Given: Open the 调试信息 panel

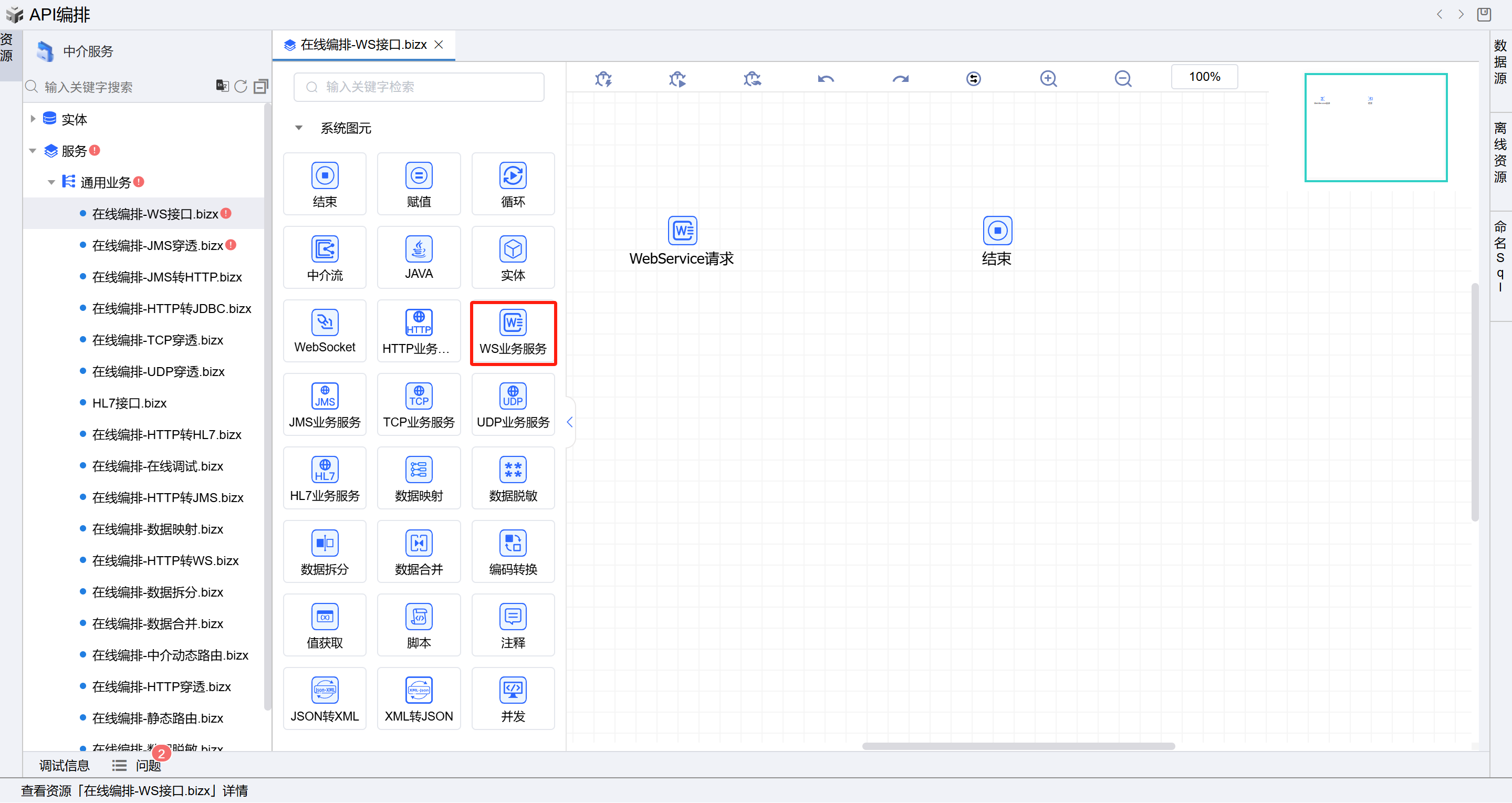Looking at the screenshot, I should (x=64, y=765).
